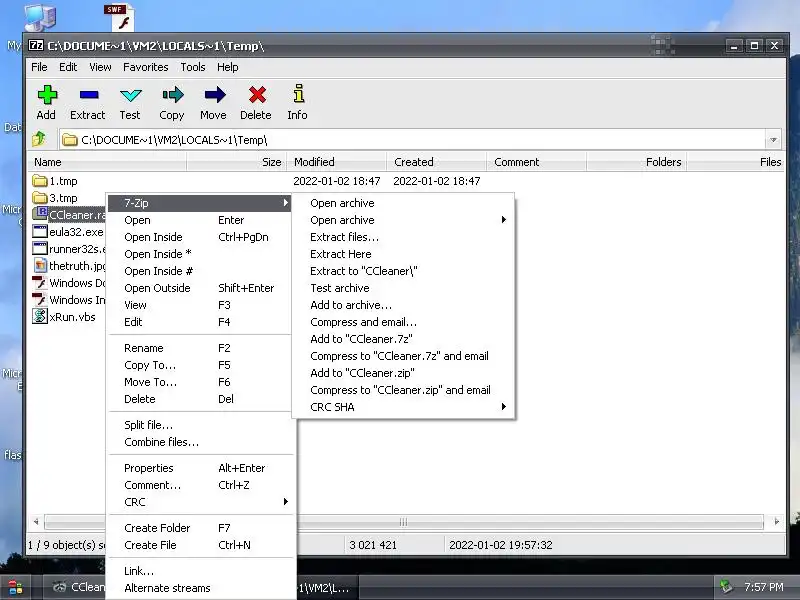Click the Info toolbar icon

click(299, 94)
